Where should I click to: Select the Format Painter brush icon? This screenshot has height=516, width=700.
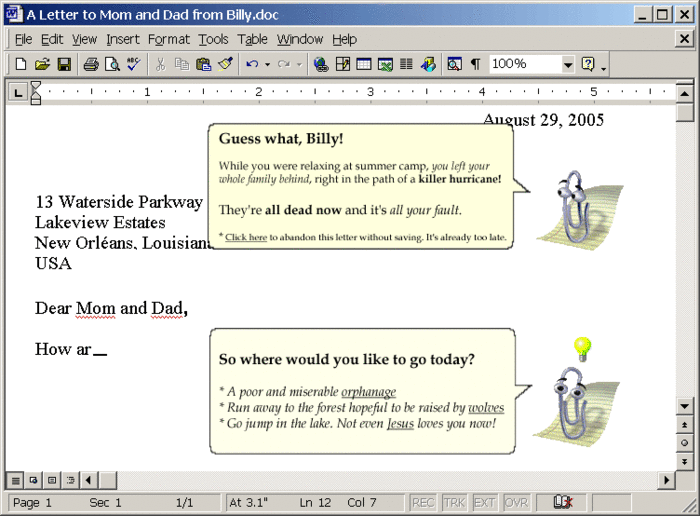coord(226,64)
